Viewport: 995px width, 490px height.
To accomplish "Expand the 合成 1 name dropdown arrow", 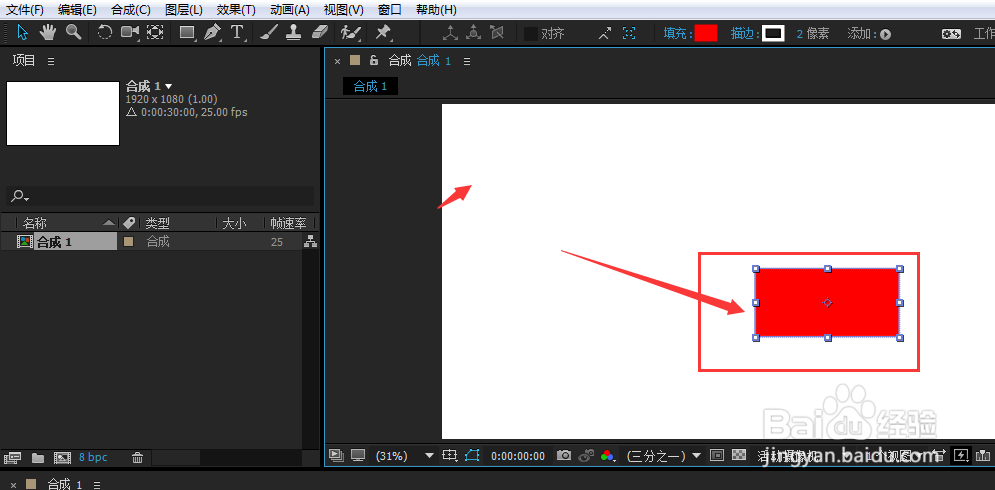I will pos(169,86).
